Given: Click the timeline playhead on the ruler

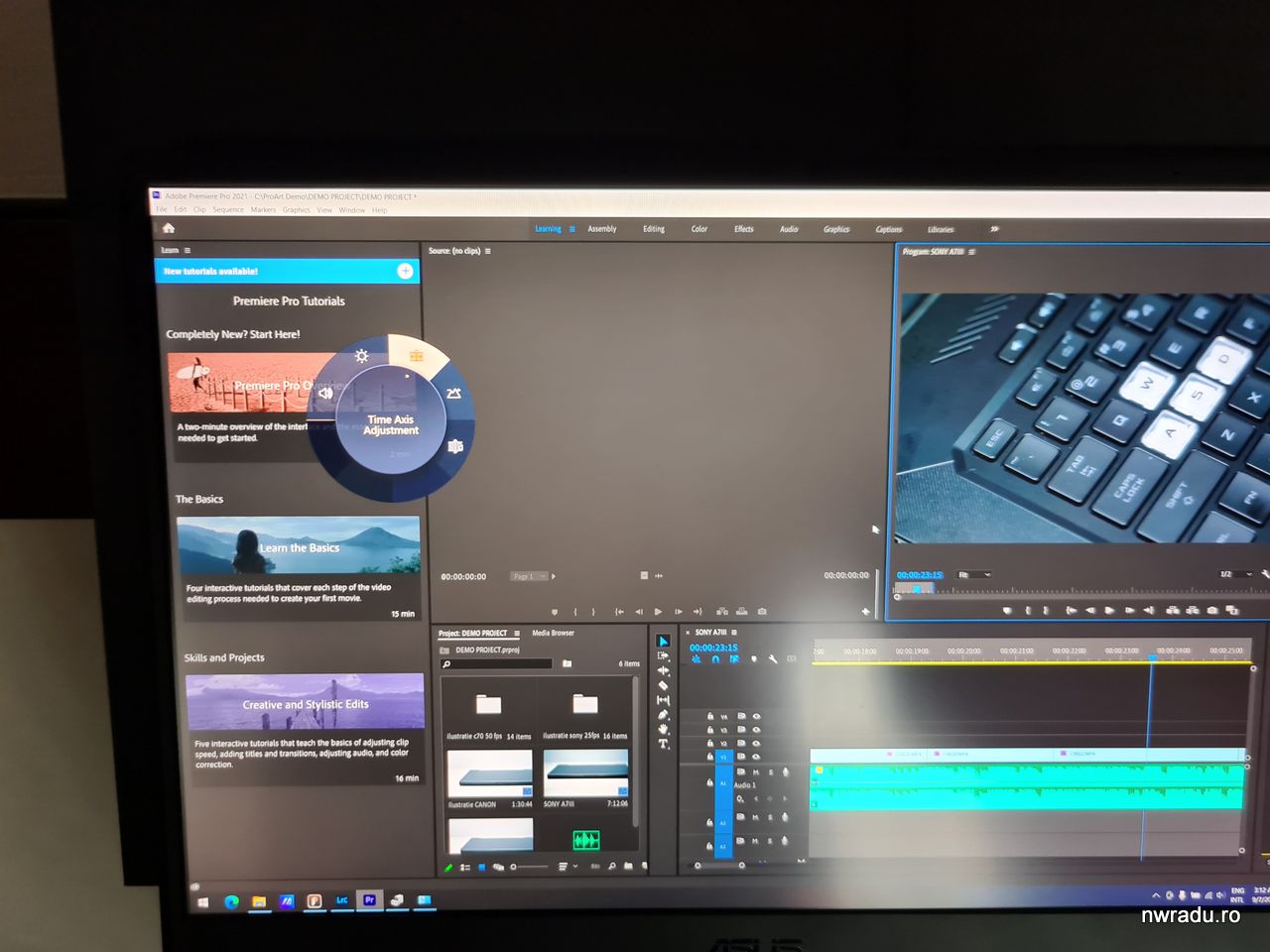Looking at the screenshot, I should pos(1152,657).
